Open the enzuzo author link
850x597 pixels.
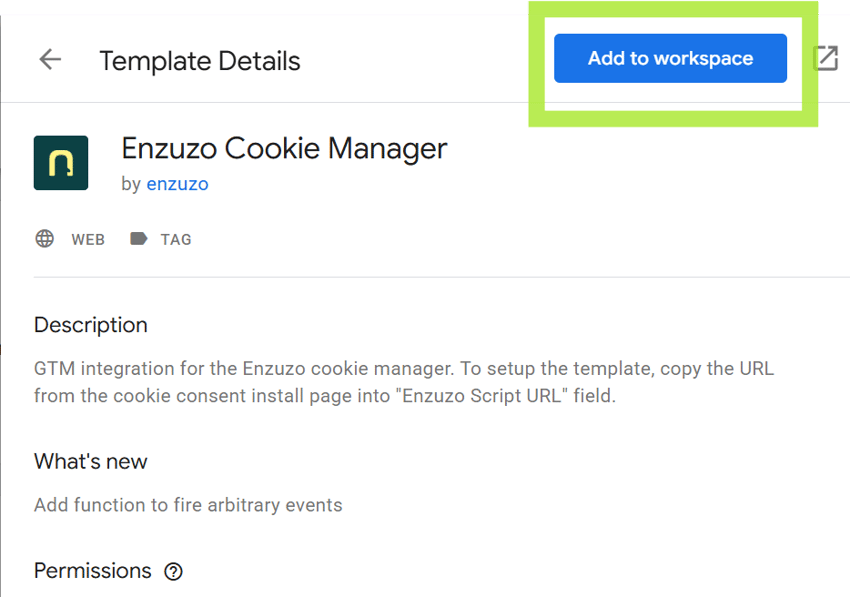tap(177, 183)
